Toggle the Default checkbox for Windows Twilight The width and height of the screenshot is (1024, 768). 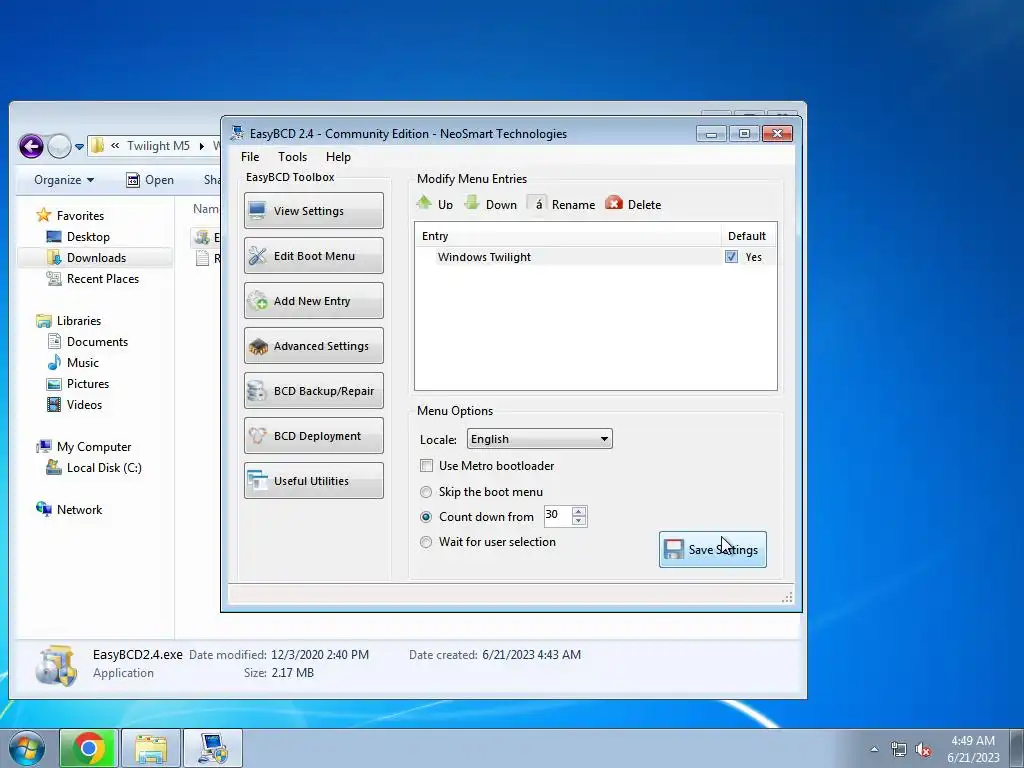(x=731, y=257)
